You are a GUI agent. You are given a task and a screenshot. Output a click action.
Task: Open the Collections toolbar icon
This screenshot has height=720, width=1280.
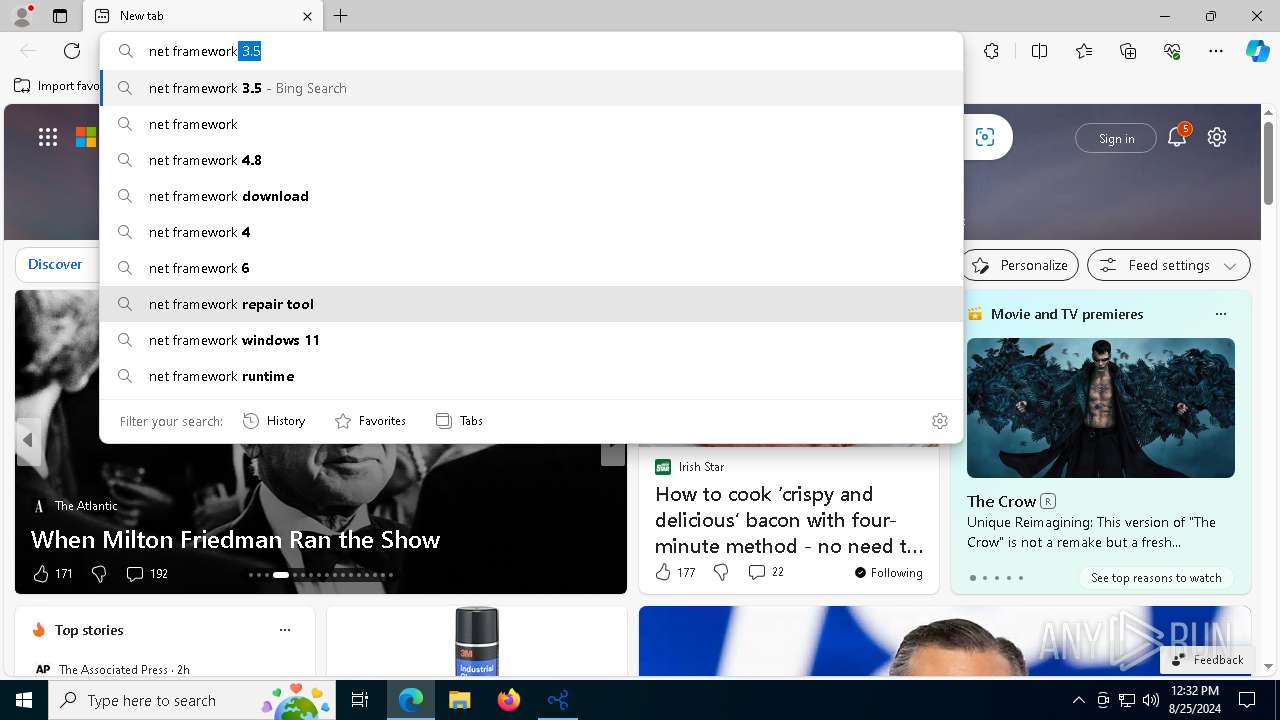(x=1128, y=51)
